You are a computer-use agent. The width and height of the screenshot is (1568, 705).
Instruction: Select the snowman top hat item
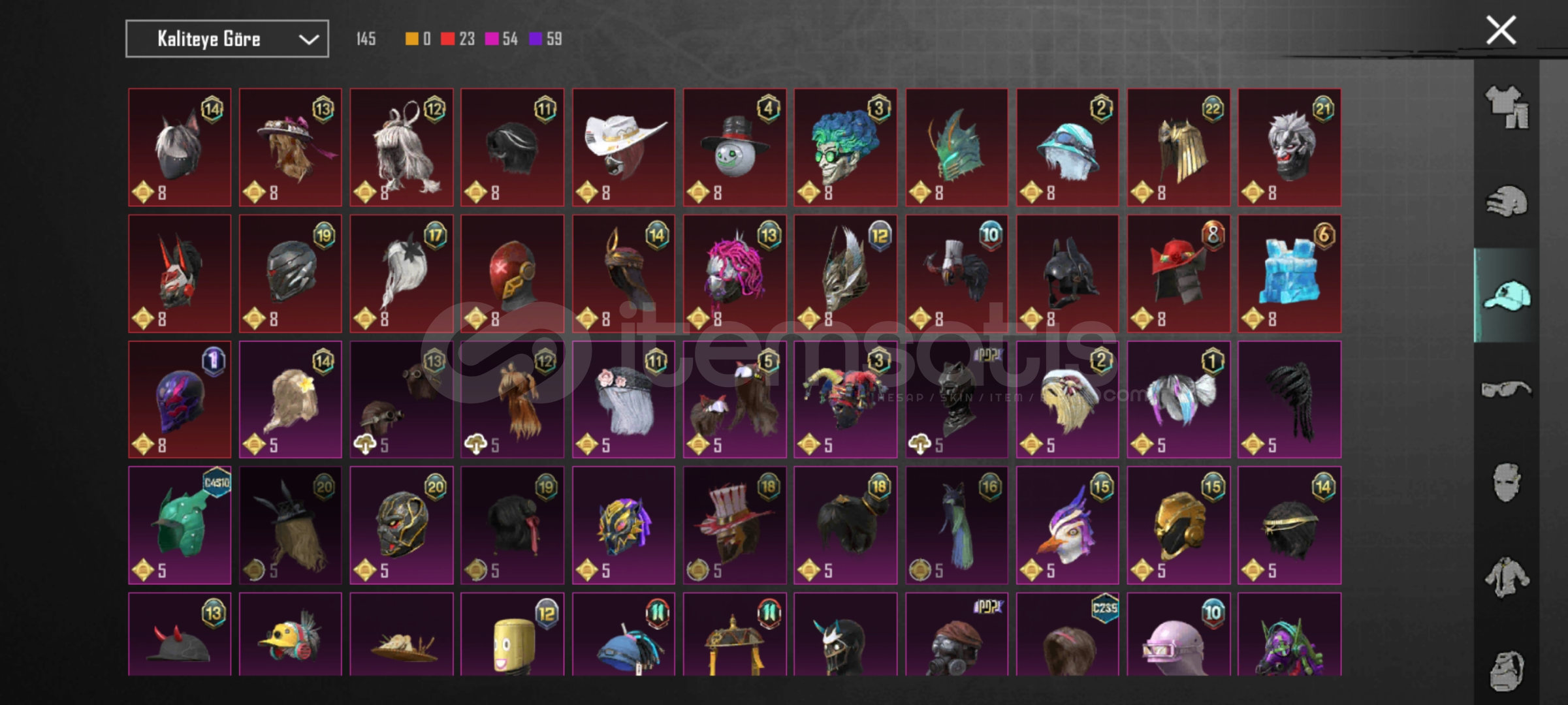pyautogui.click(x=735, y=148)
